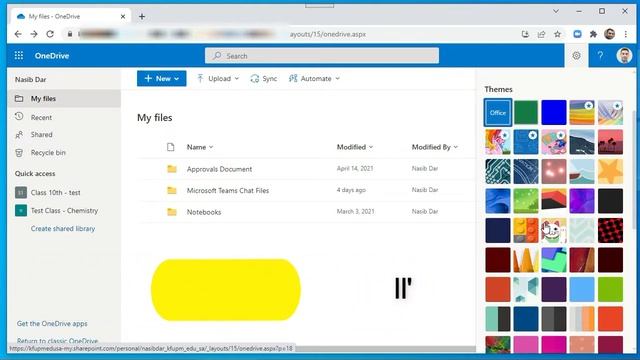Screen dimensions: 640x360
Task: Select the red polka dot dark theme
Action: (610, 230)
